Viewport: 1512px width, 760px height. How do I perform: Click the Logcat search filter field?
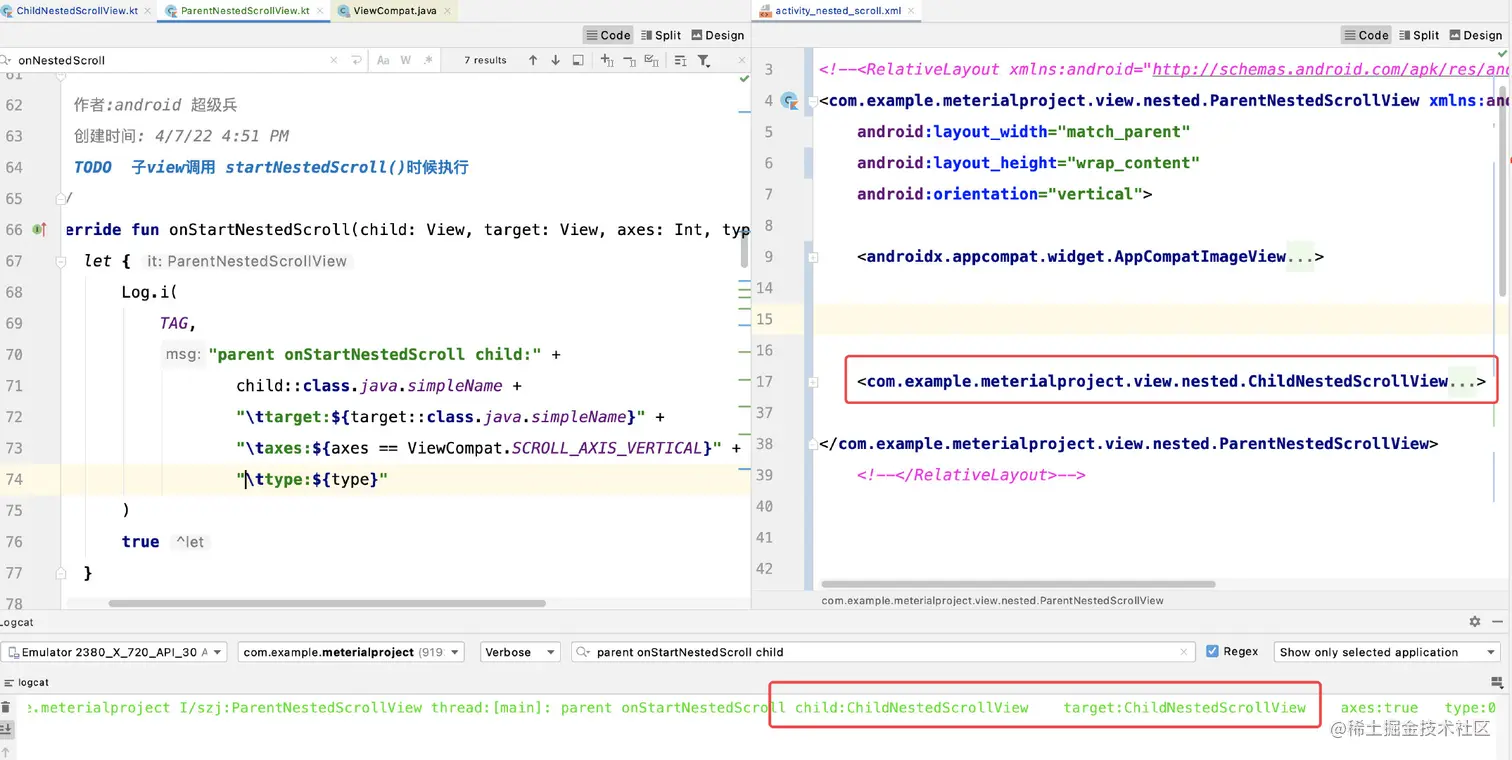pos(884,652)
